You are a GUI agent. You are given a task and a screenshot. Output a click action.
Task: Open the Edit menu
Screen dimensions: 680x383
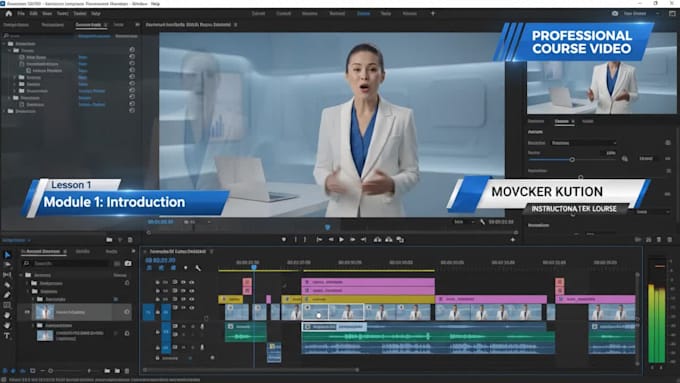coord(33,13)
